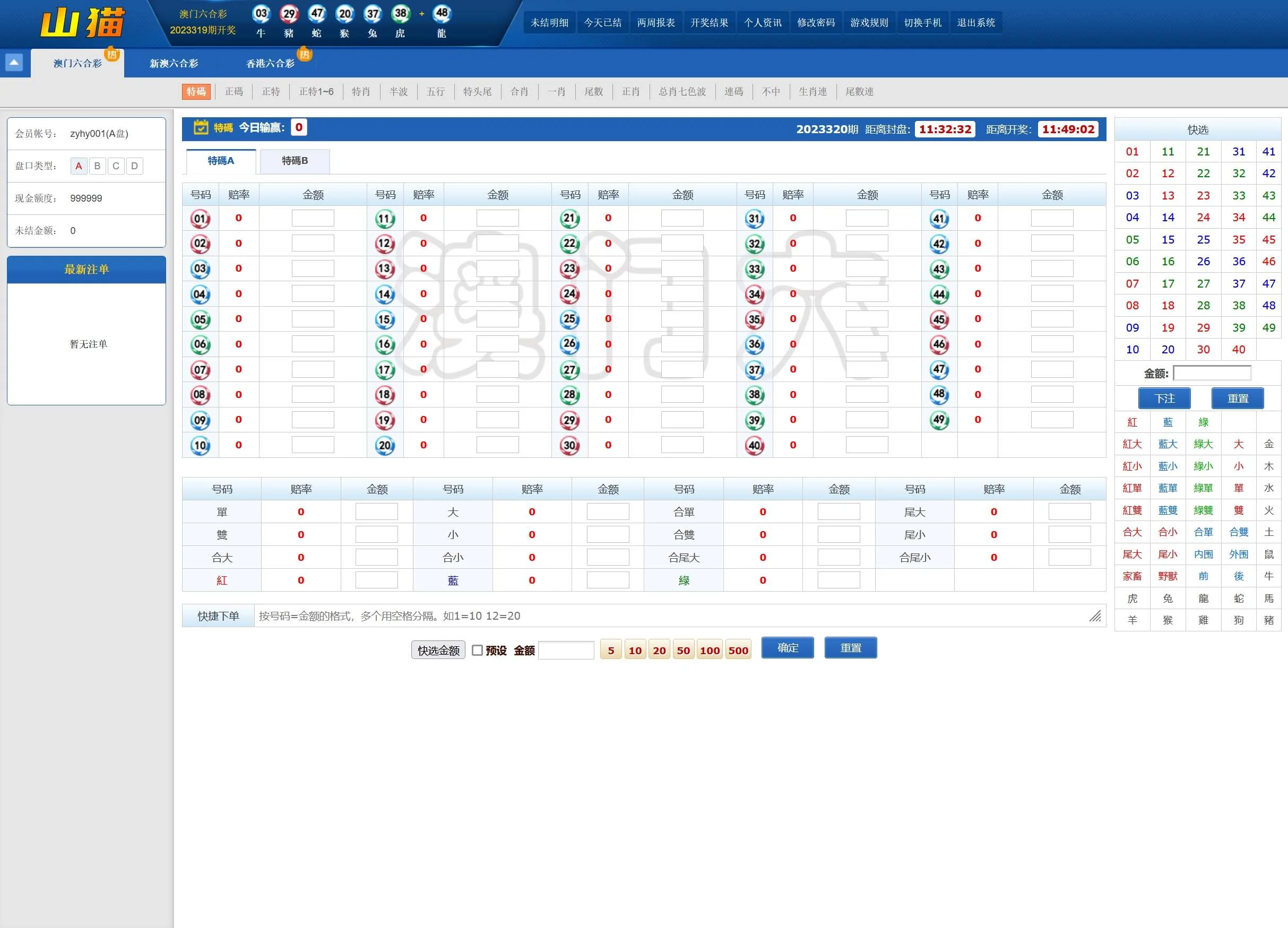Screen dimensions: 1288x928
Task: Click the 下注 button in quick-select panel
Action: (1164, 398)
